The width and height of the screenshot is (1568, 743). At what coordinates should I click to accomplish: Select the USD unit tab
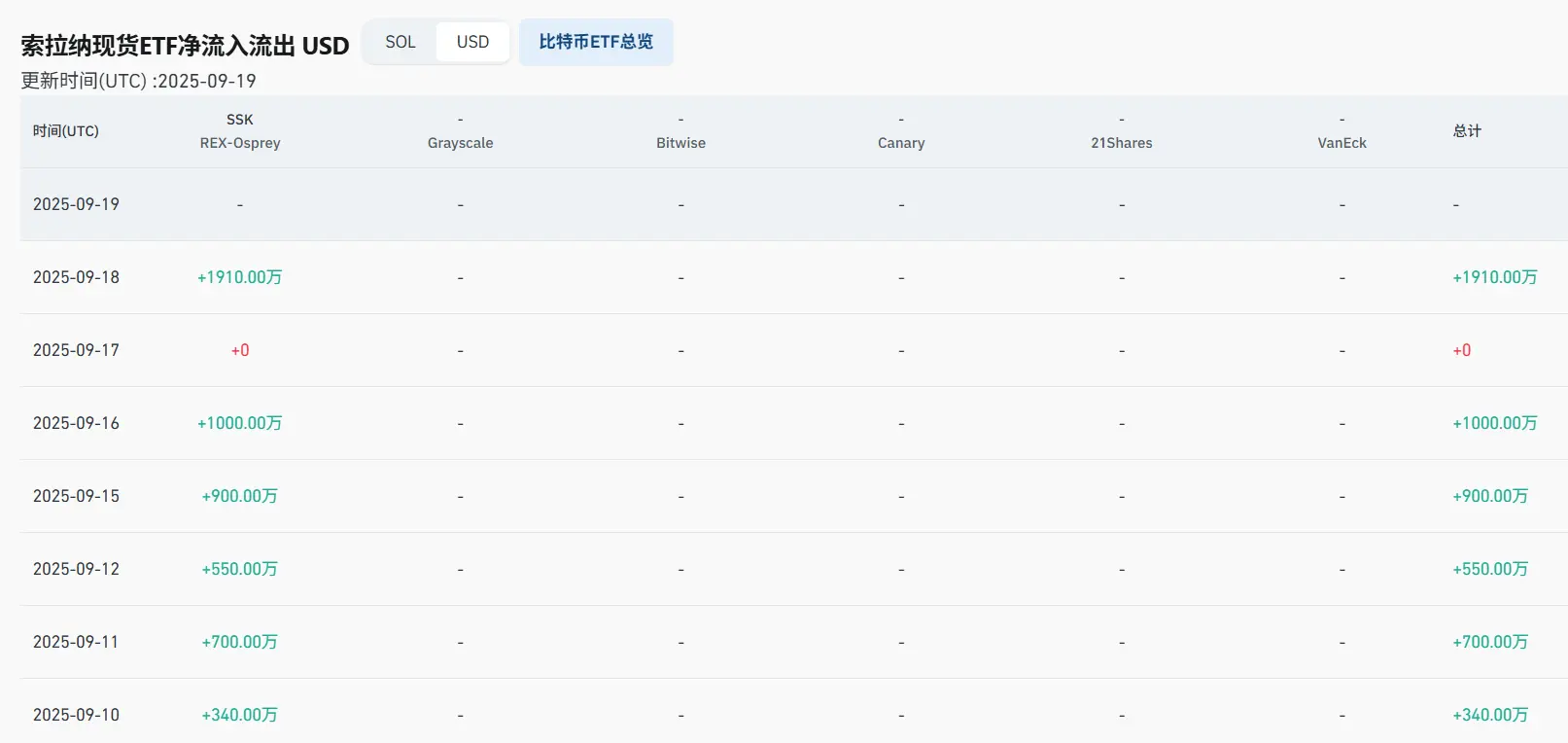click(472, 42)
